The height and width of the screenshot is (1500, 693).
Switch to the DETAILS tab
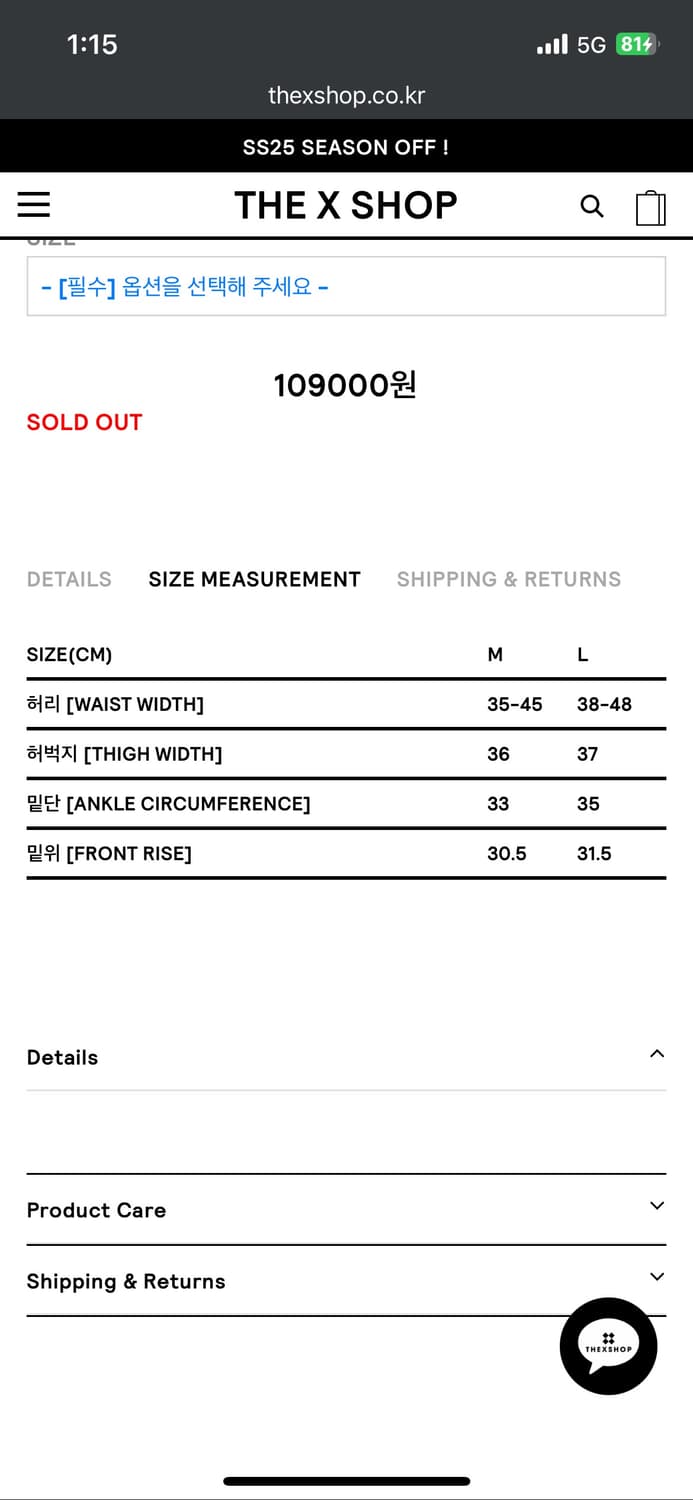click(x=69, y=579)
